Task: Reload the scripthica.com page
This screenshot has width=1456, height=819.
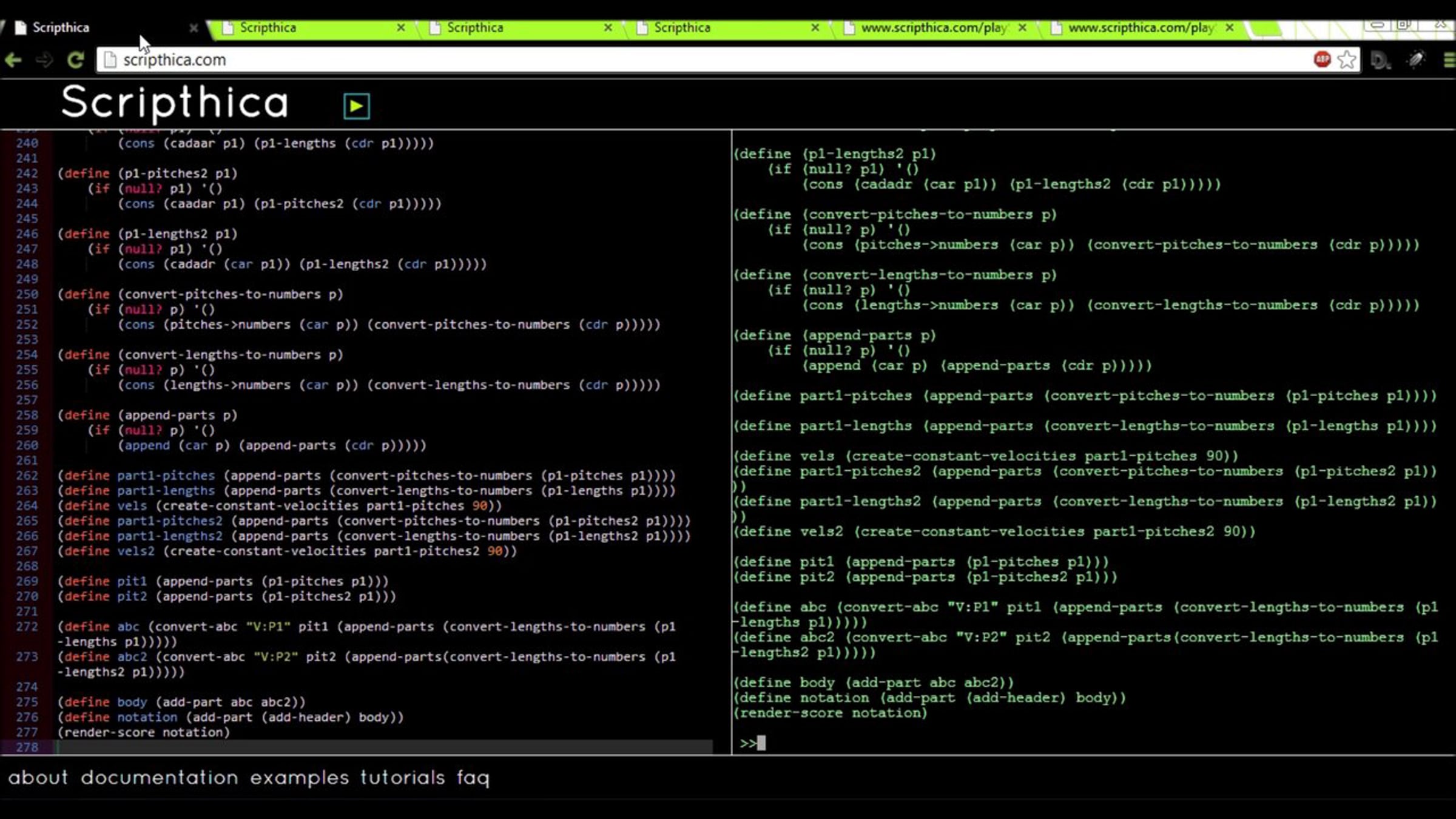Action: [x=75, y=59]
